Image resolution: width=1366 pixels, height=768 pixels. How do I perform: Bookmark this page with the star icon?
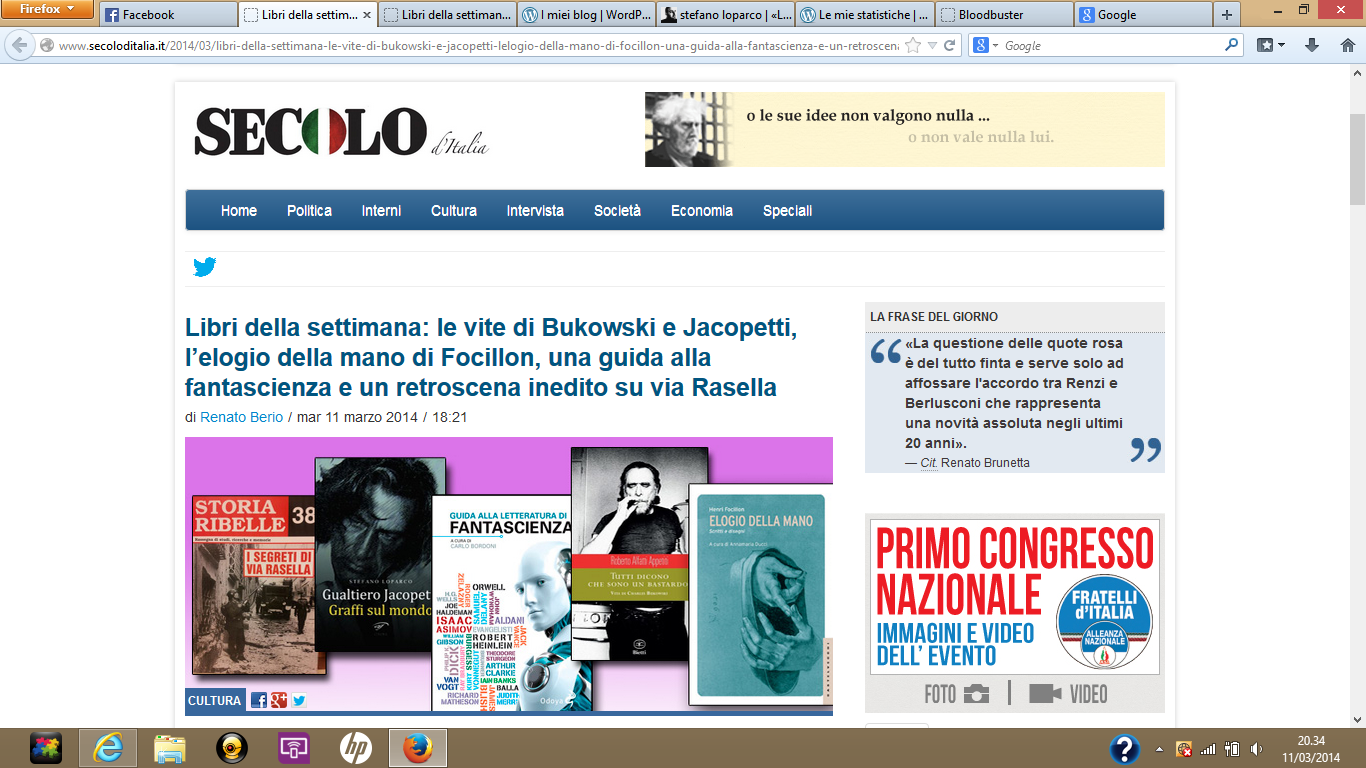coord(911,45)
